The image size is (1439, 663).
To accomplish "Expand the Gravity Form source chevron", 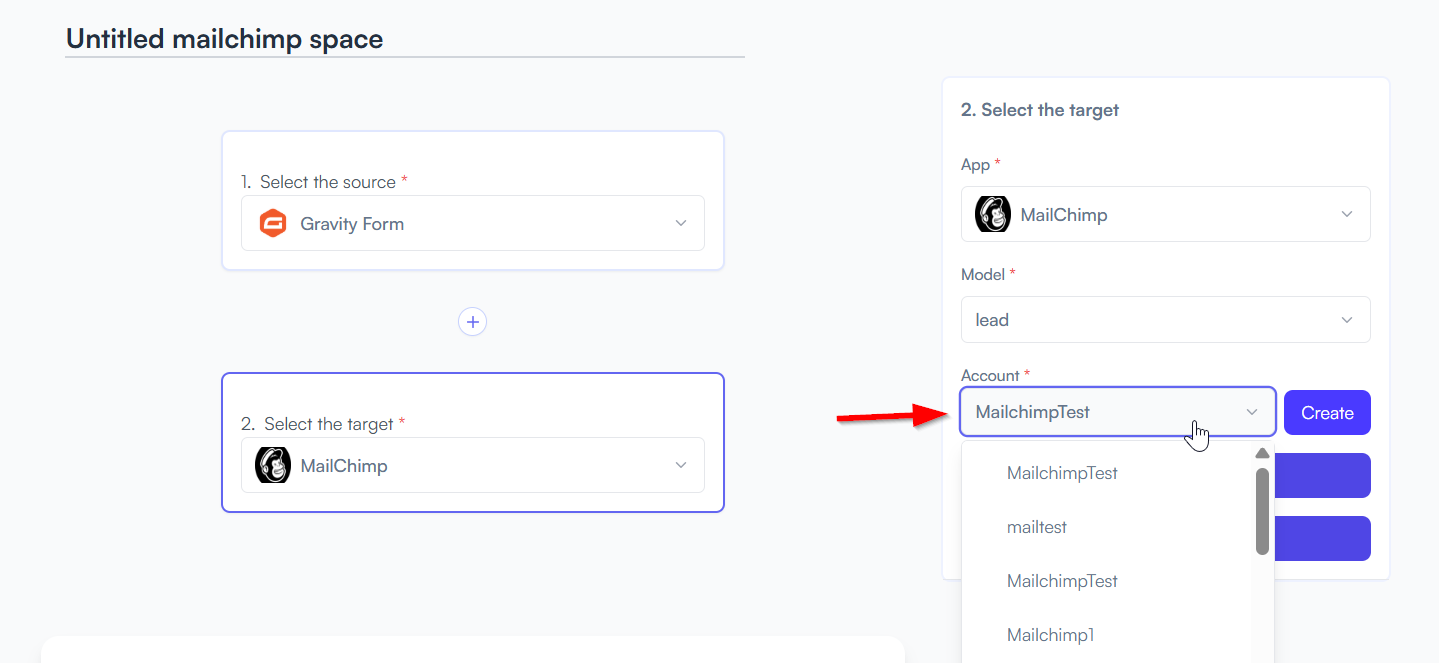I will pos(681,223).
